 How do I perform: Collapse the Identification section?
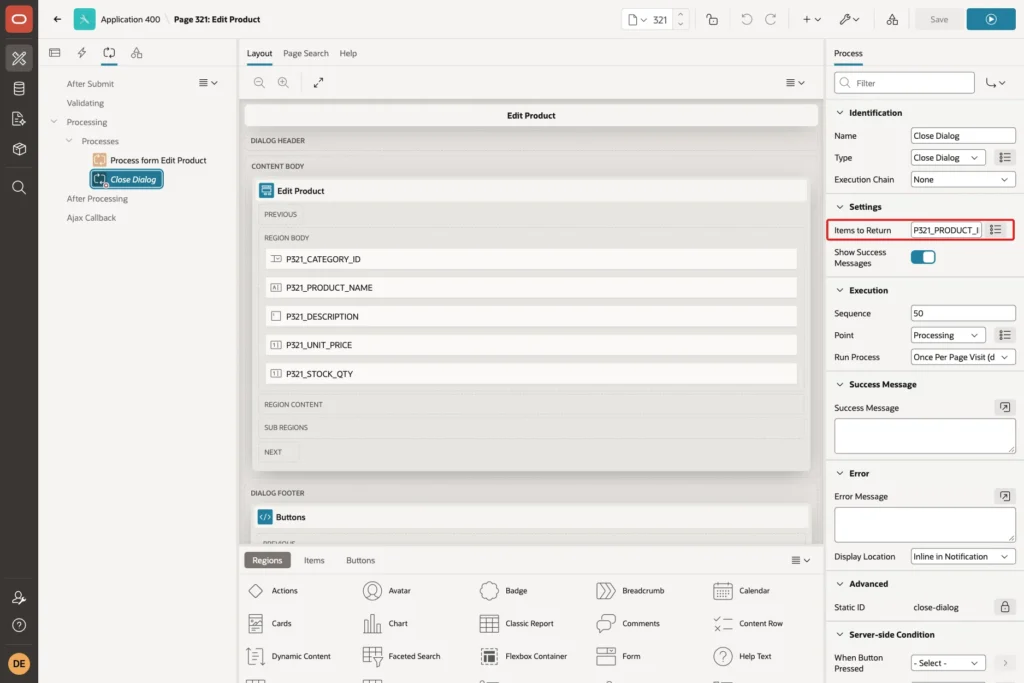pyautogui.click(x=840, y=112)
